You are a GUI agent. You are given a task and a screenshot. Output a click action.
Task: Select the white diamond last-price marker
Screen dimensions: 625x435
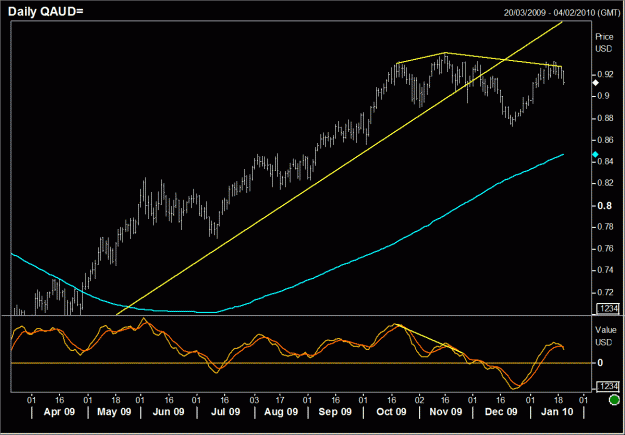[596, 83]
